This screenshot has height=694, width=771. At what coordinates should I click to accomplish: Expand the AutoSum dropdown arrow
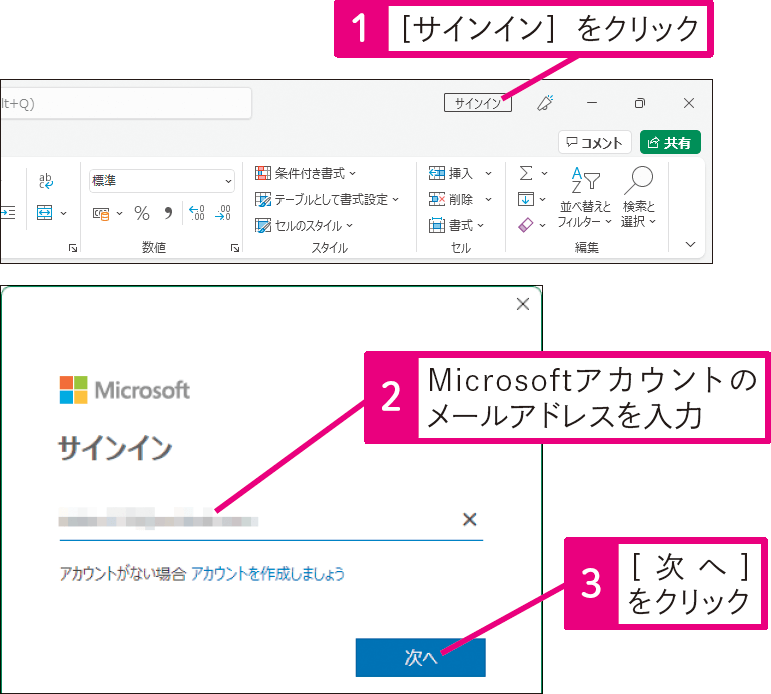coord(544,173)
